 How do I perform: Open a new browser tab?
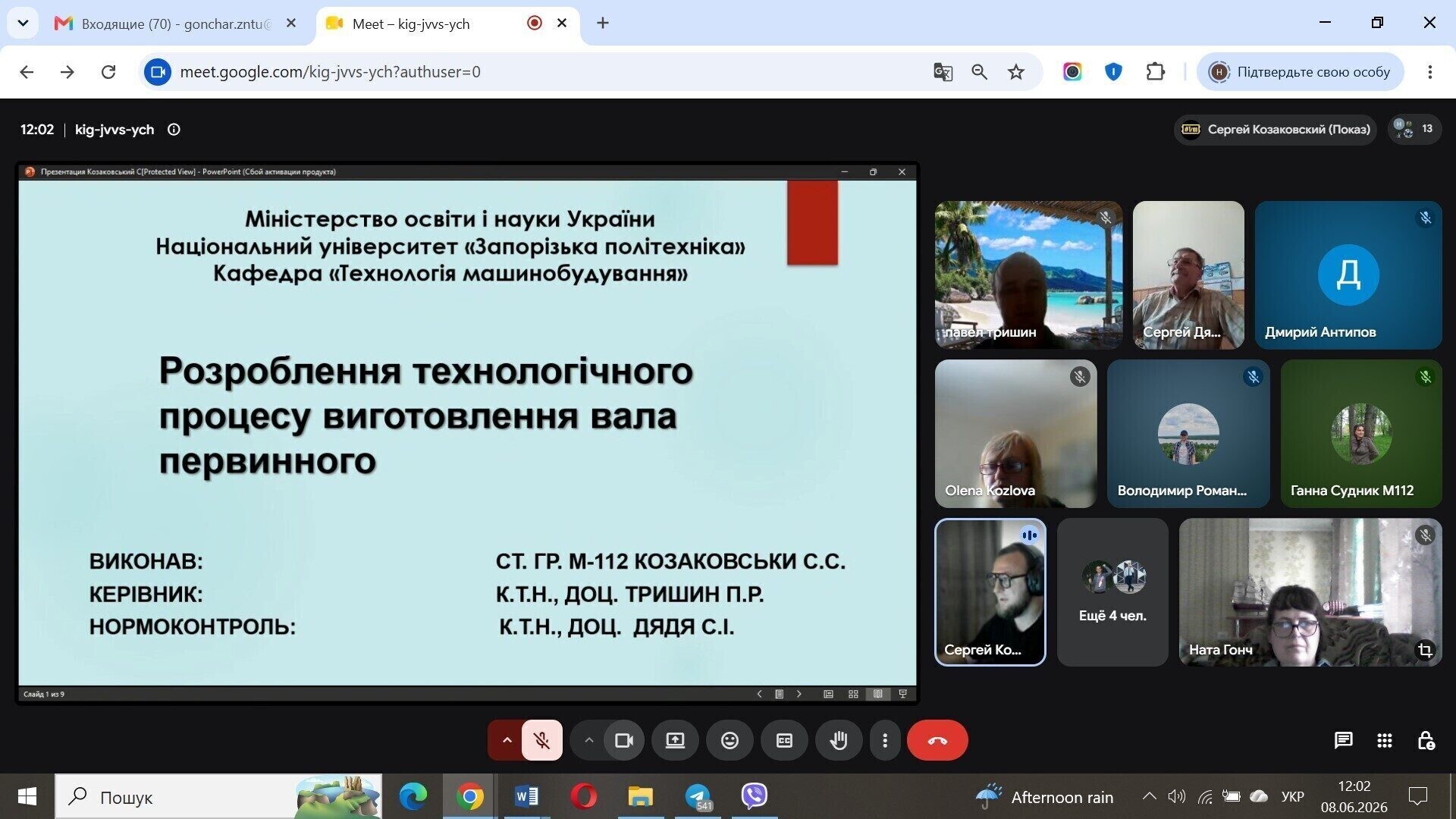(603, 24)
